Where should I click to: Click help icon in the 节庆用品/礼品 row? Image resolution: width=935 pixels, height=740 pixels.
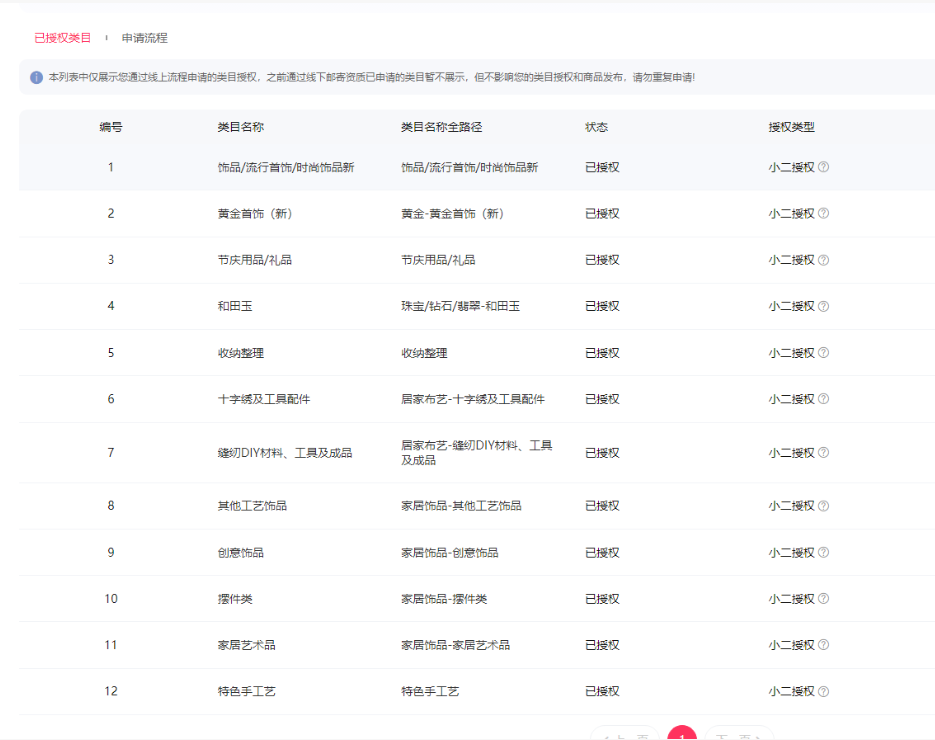823,260
